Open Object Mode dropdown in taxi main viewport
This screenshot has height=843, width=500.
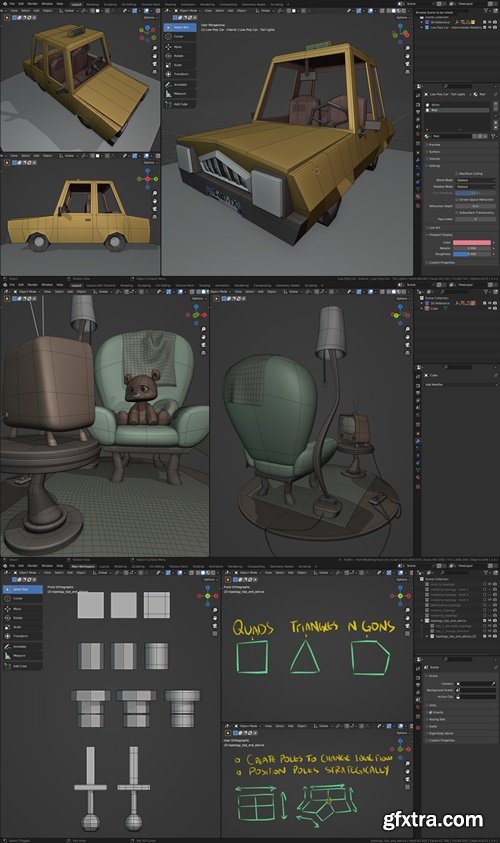(x=189, y=10)
